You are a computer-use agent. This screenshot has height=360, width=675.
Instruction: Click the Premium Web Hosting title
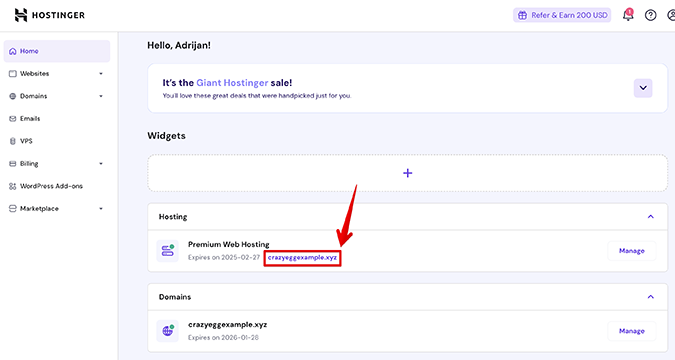[x=229, y=244]
